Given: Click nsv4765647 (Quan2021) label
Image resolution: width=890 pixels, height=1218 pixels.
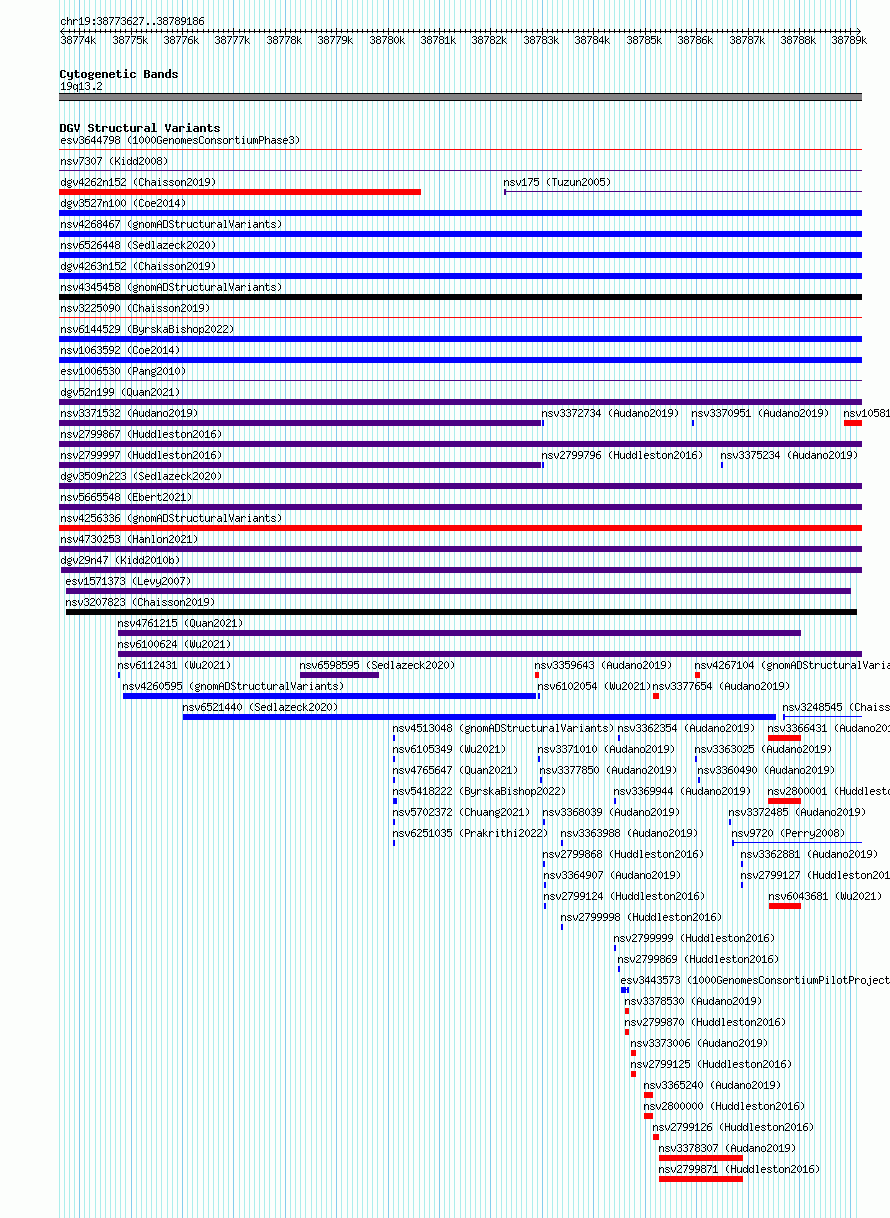Looking at the screenshot, I should [455, 770].
